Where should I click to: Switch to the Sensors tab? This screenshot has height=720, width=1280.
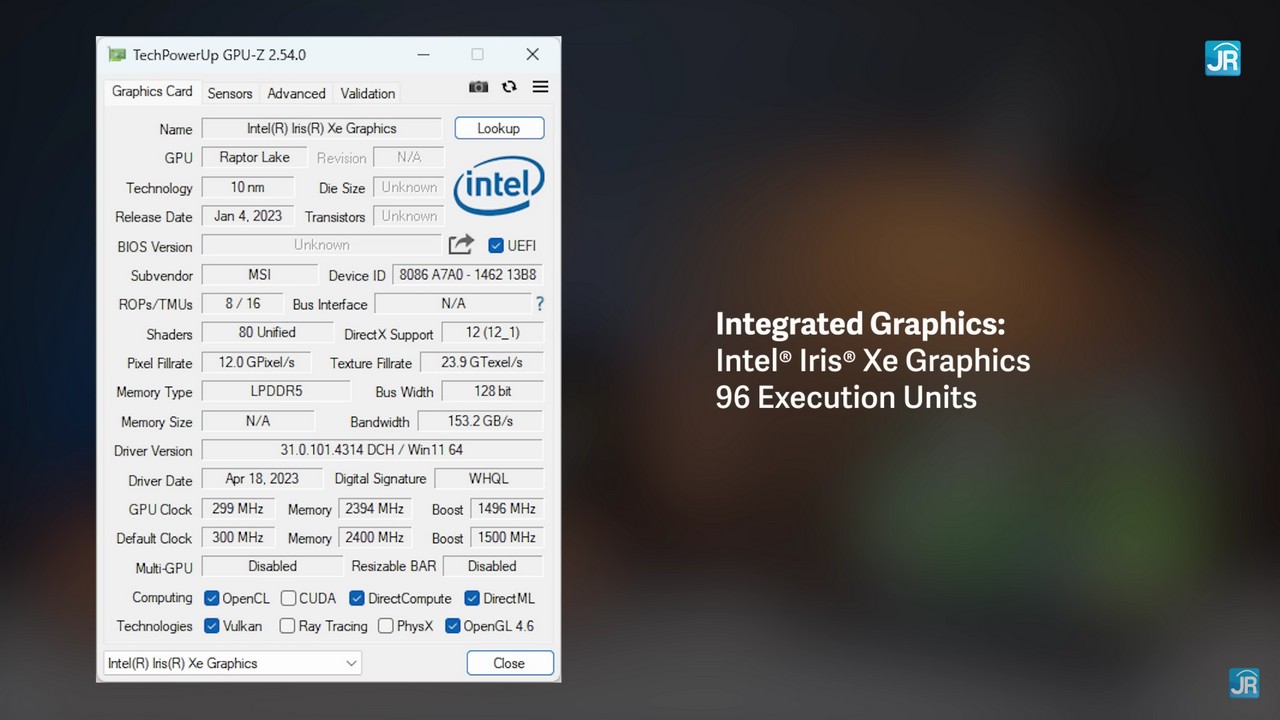(230, 93)
